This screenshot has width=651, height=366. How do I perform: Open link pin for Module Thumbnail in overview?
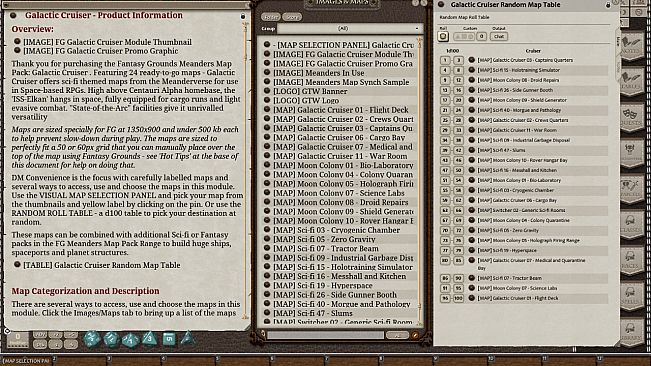click(x=17, y=41)
